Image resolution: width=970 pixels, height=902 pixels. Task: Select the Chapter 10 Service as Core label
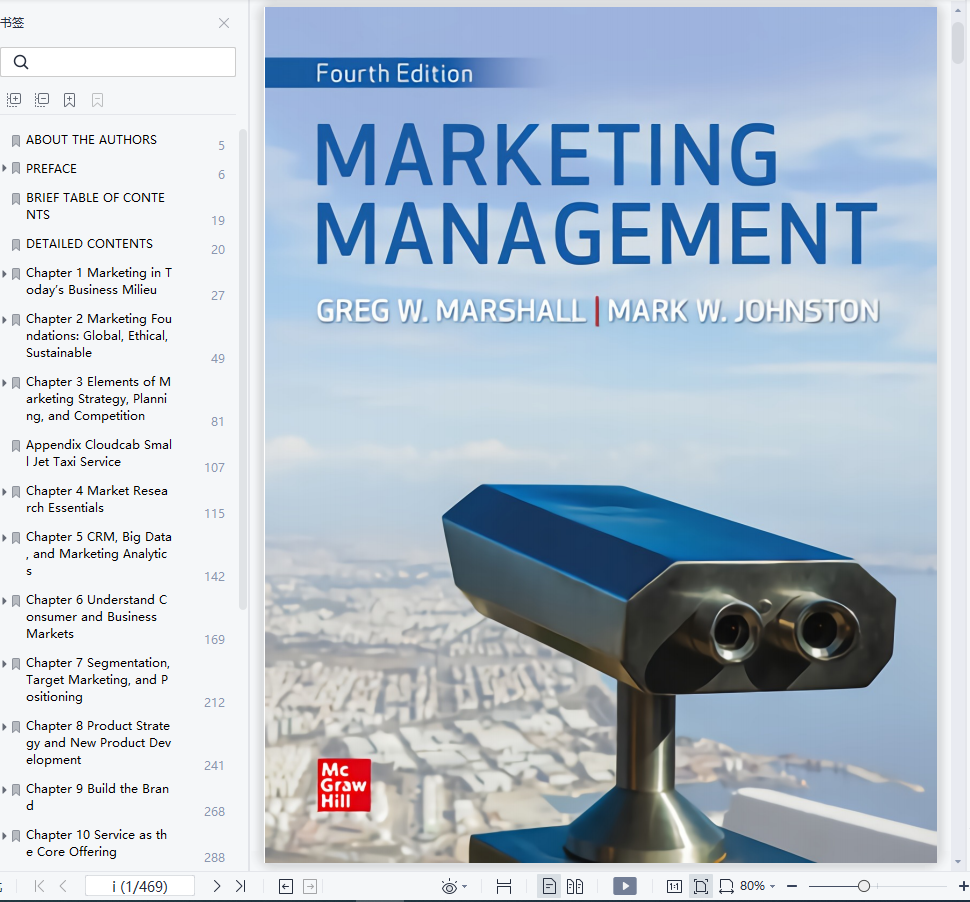click(97, 843)
